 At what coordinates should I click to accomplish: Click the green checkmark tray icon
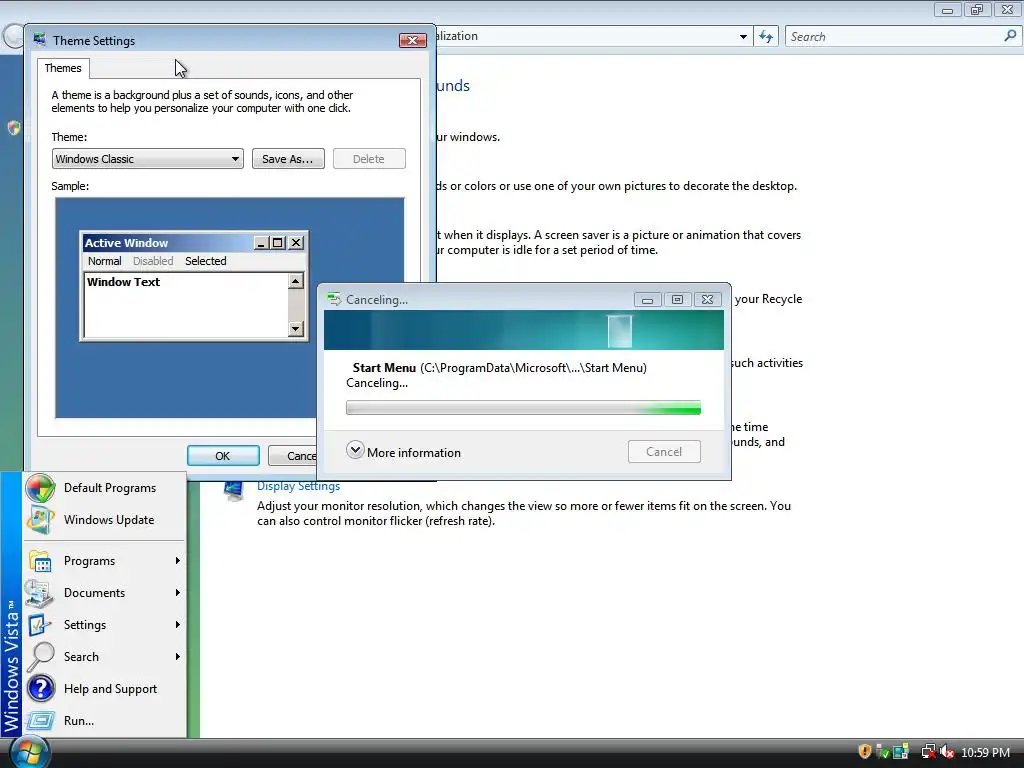pyautogui.click(x=883, y=752)
